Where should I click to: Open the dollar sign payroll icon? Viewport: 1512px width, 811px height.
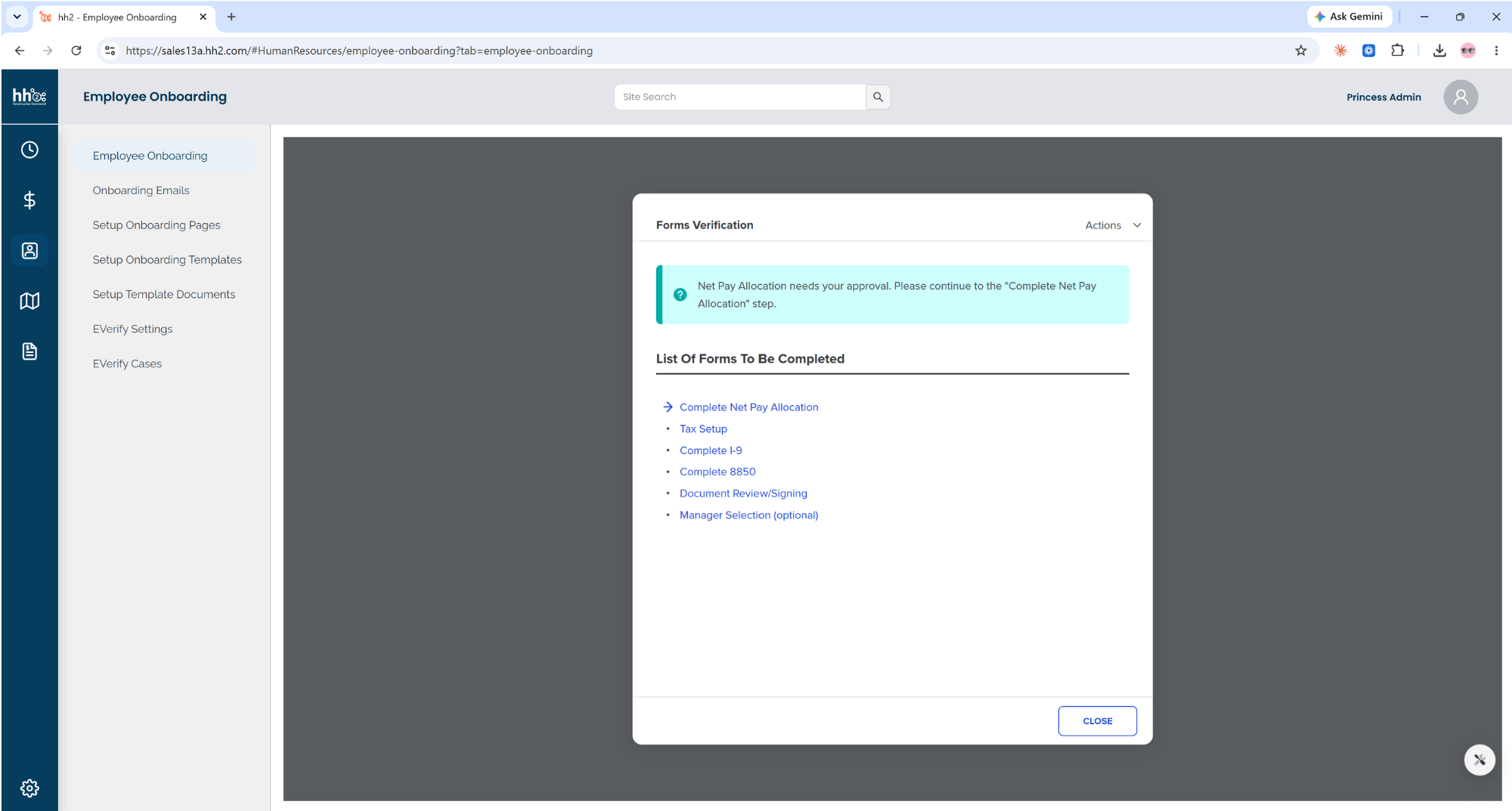pos(29,200)
